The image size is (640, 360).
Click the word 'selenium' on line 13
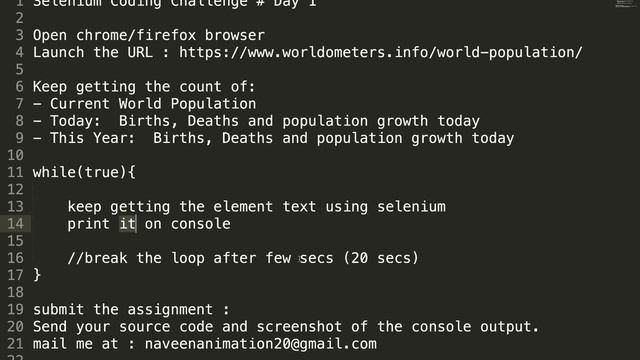411,207
